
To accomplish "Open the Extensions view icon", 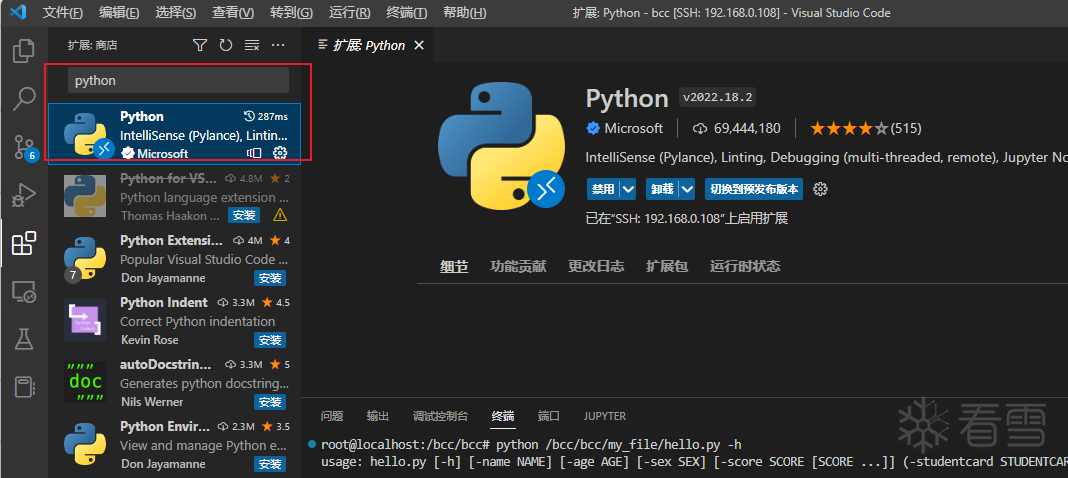I will [x=24, y=243].
